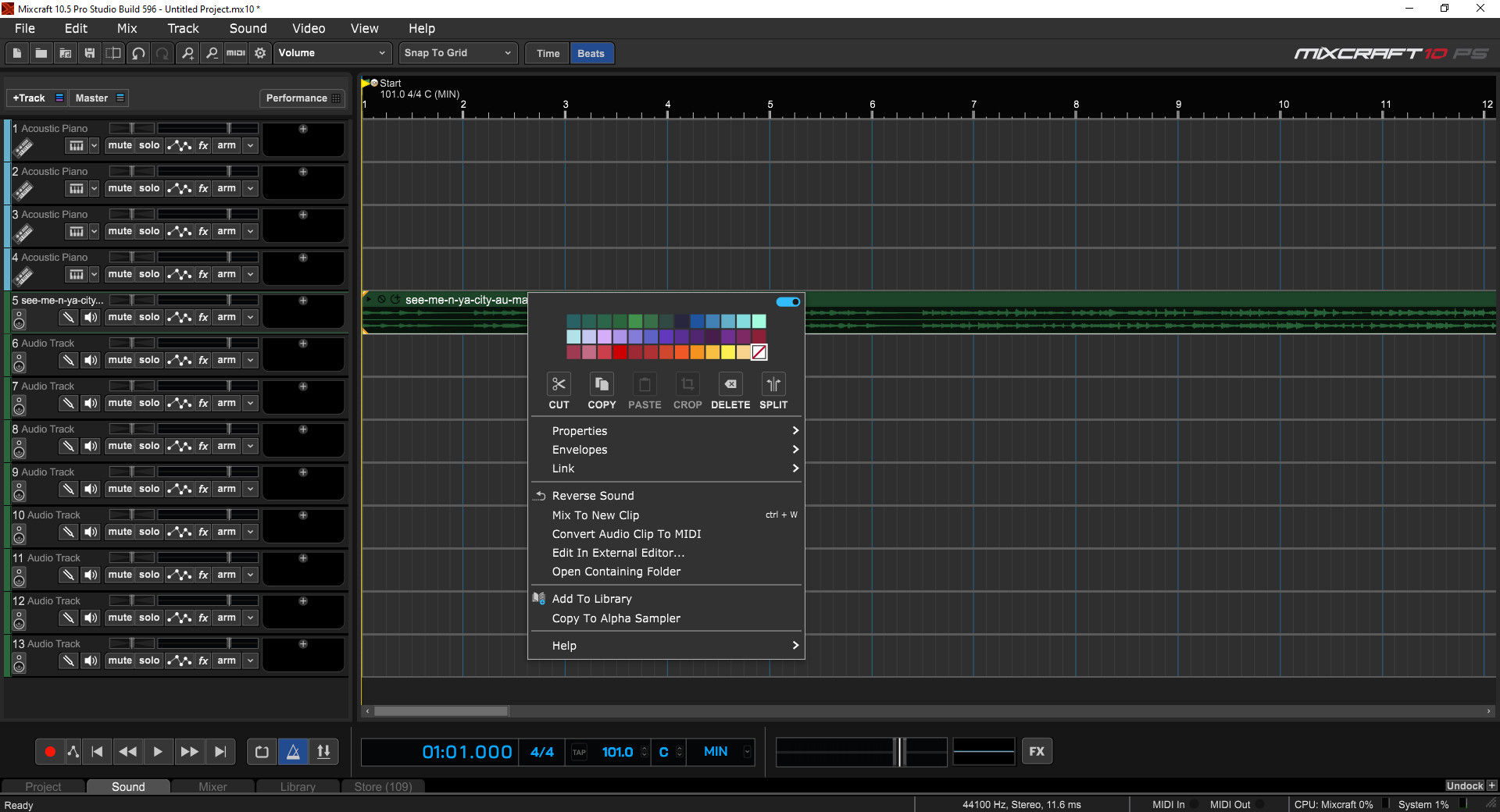Open the Volume automation dropdown
The image size is (1500, 812).
[332, 53]
